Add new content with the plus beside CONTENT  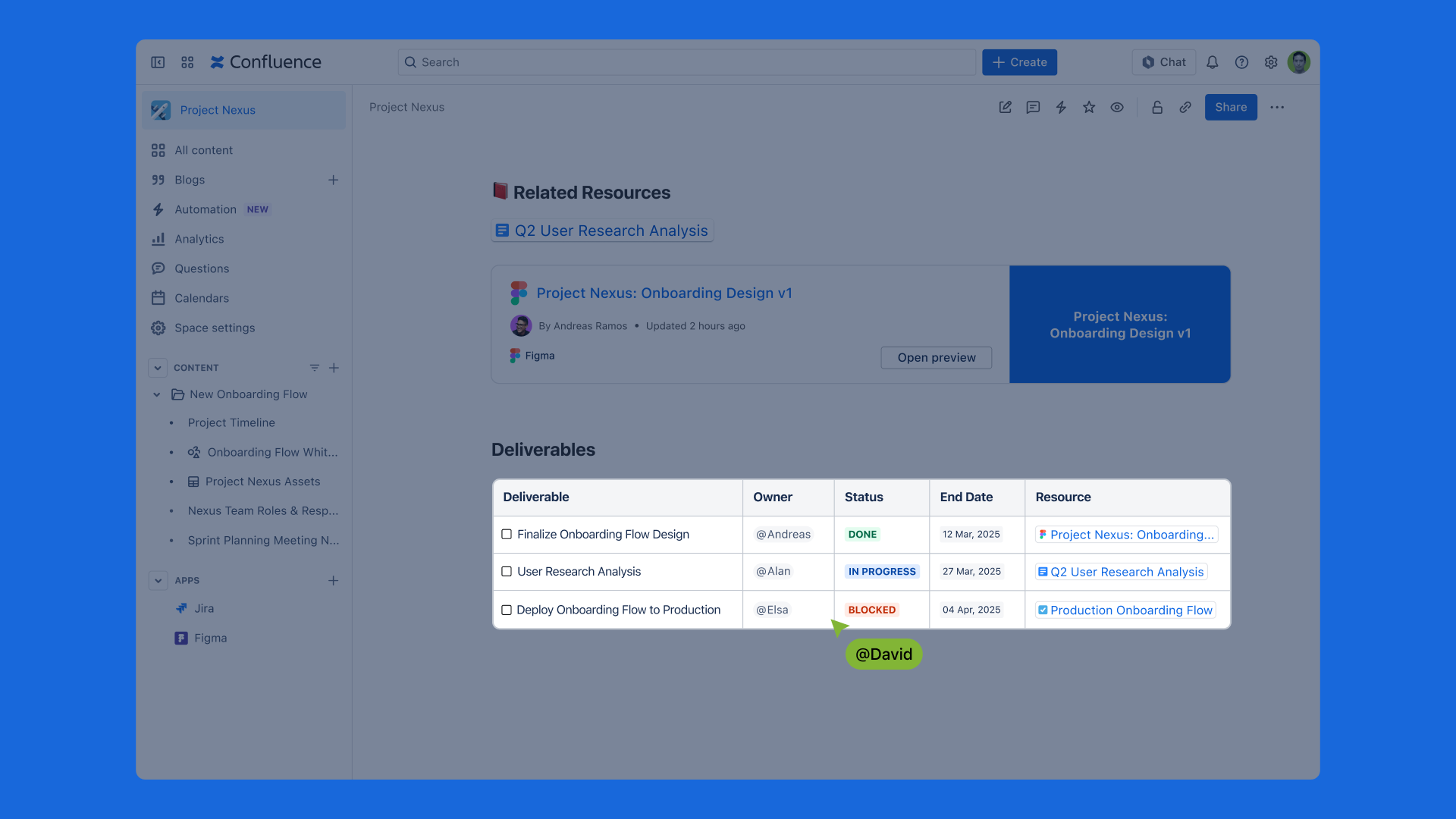(x=334, y=368)
